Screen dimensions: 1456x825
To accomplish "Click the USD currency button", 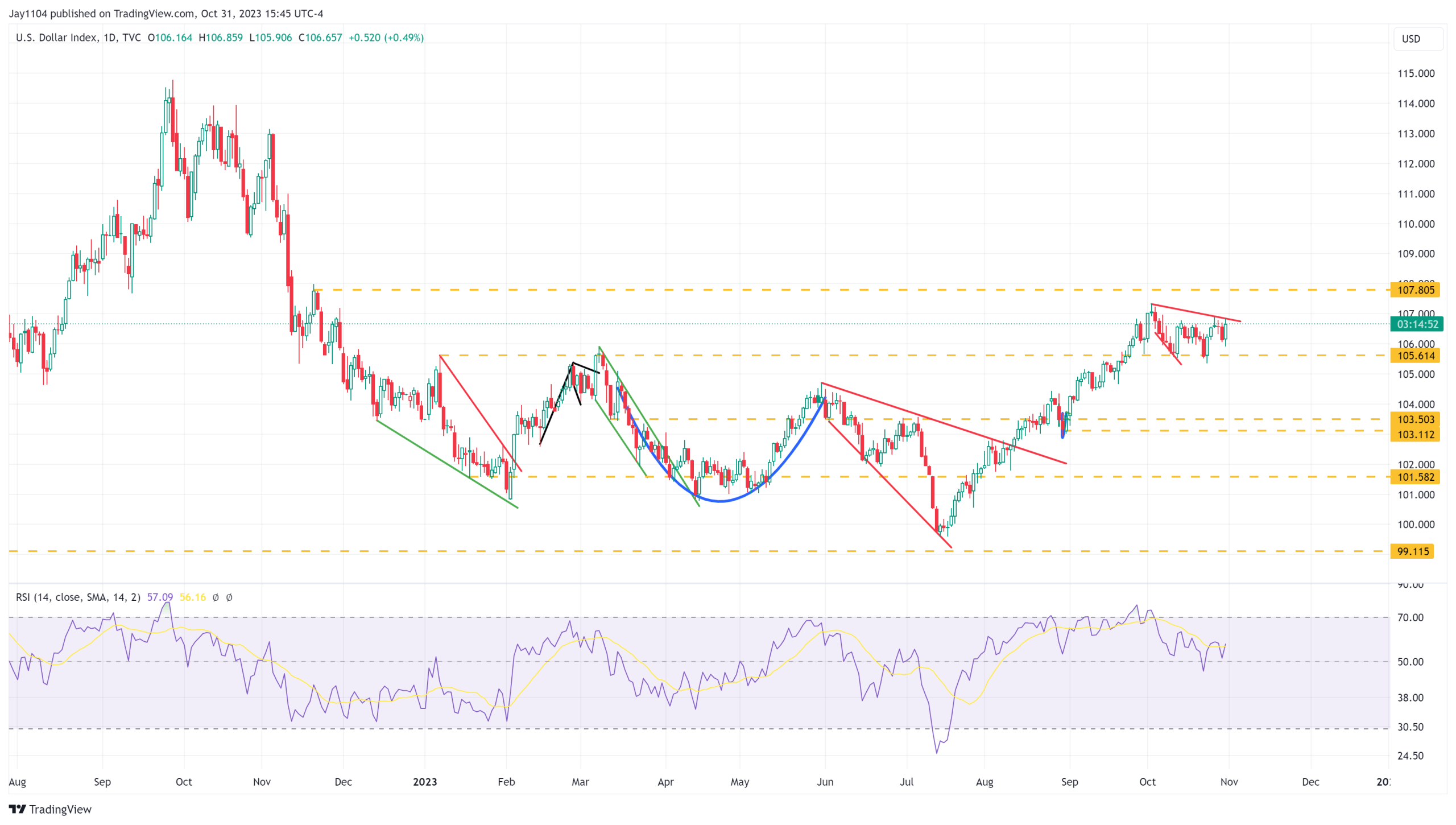I will tap(1417, 39).
